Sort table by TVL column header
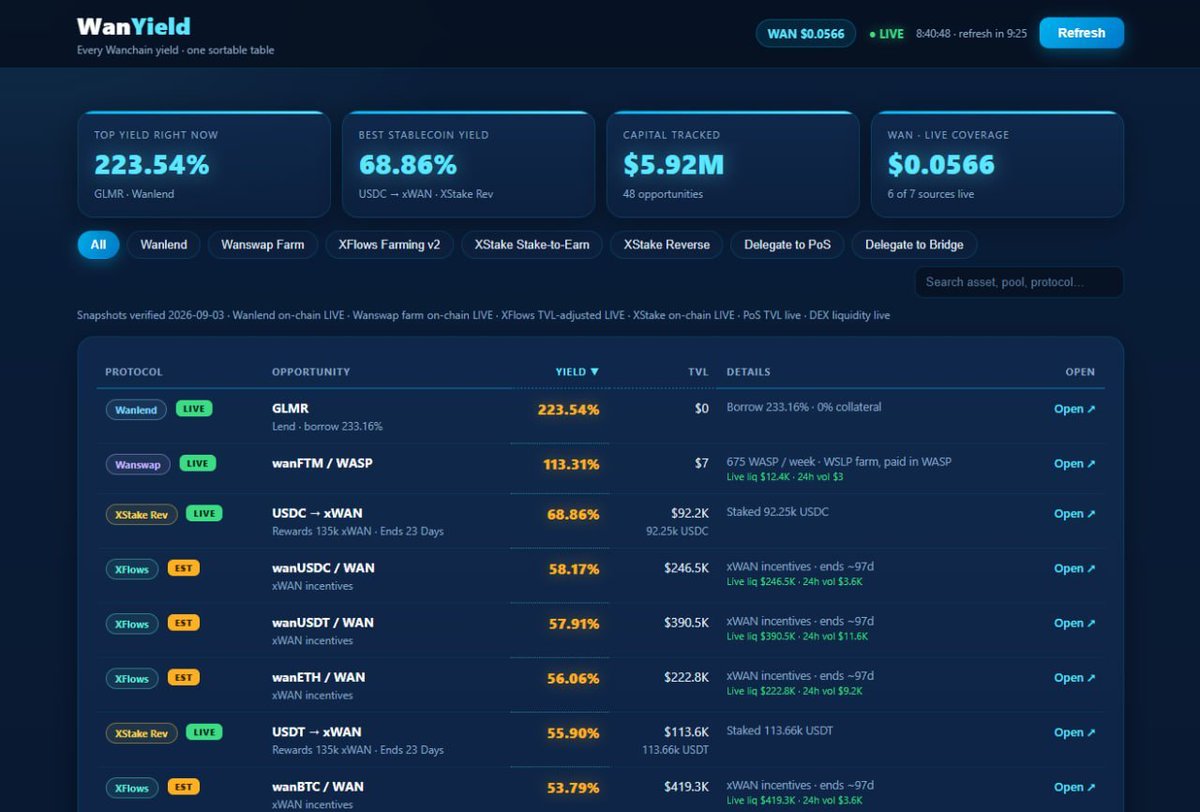This screenshot has height=812, width=1200. click(698, 372)
